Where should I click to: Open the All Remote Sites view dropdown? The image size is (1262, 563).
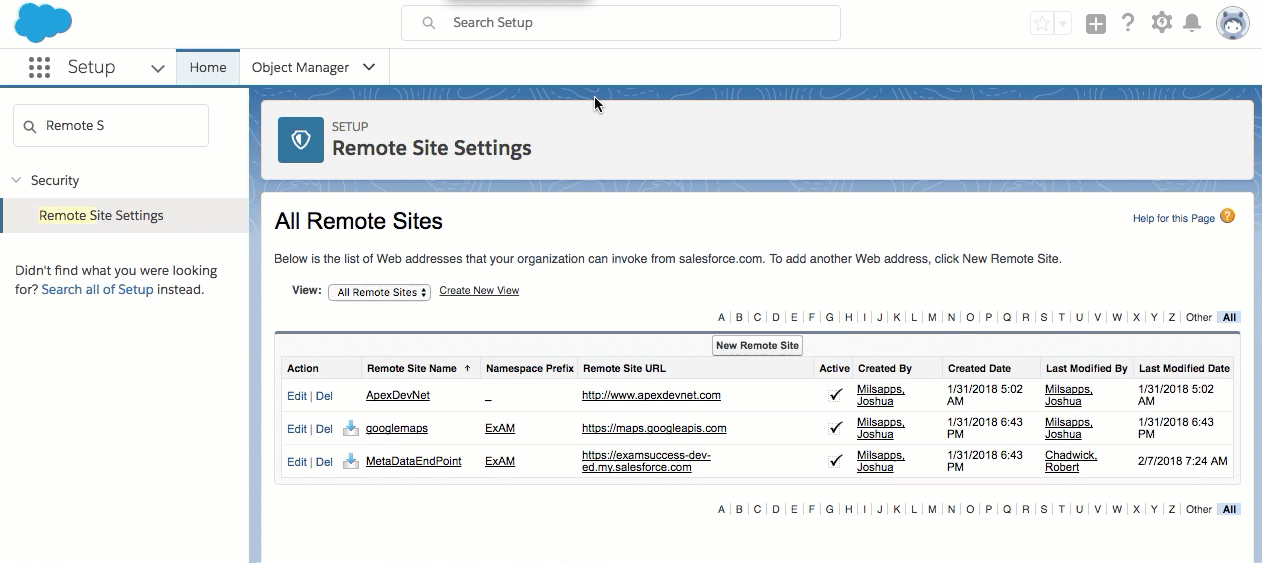point(379,292)
